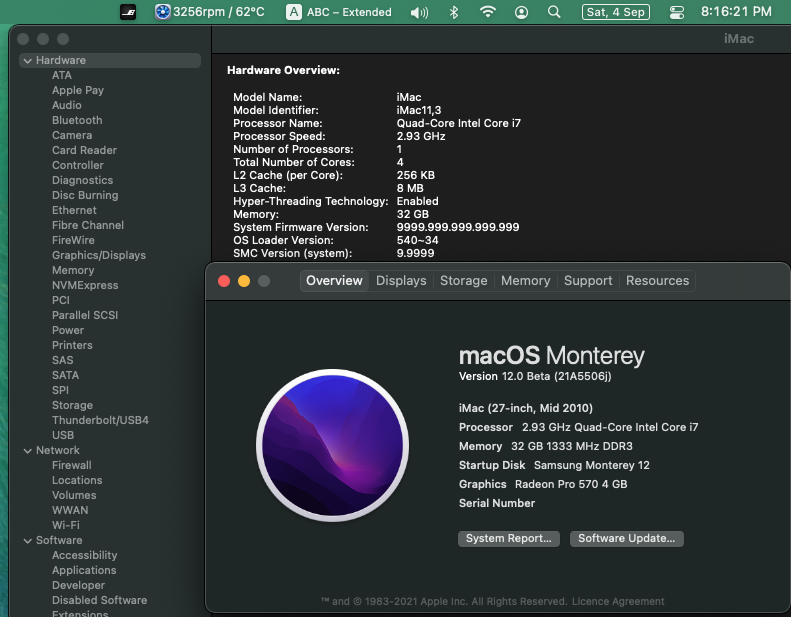Screen dimensions: 791x617
Task: Open Control Centre from menu bar
Action: point(677,12)
